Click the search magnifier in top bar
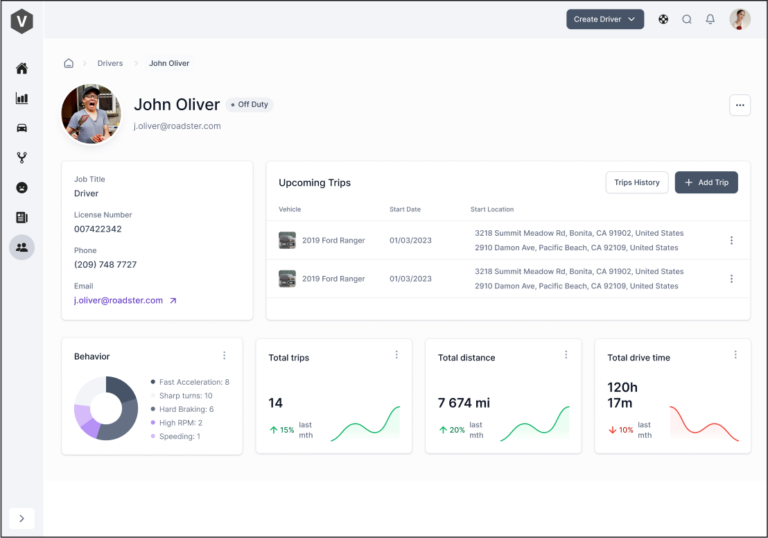 [687, 19]
